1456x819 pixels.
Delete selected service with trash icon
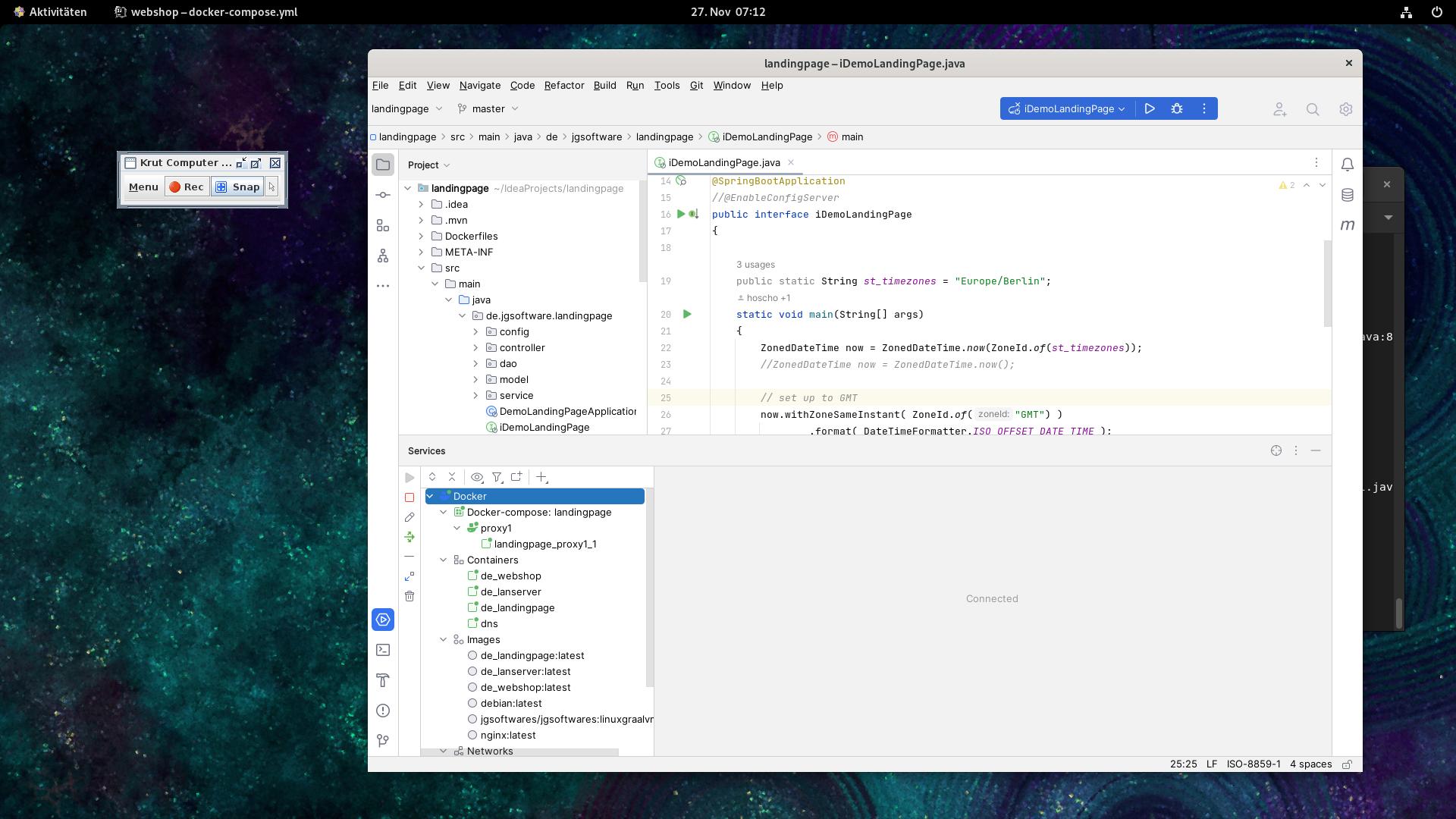(409, 596)
